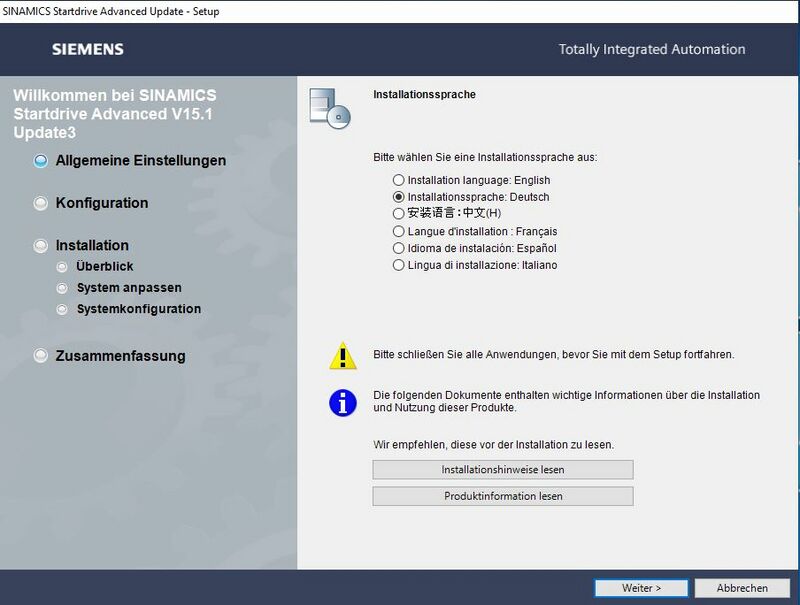This screenshot has height=605, width=800.
Task: Click the yellow warning triangle icon
Action: 343,355
